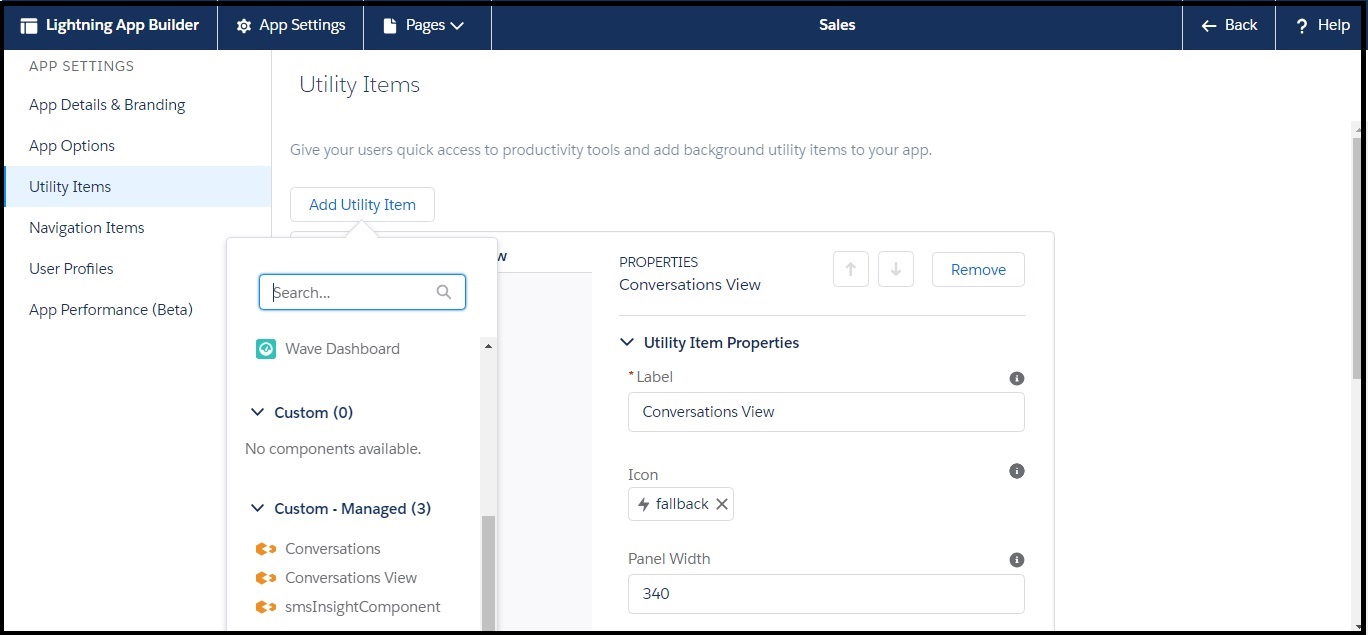Move utility item down with arrow button
The height and width of the screenshot is (635, 1368).
(896, 269)
